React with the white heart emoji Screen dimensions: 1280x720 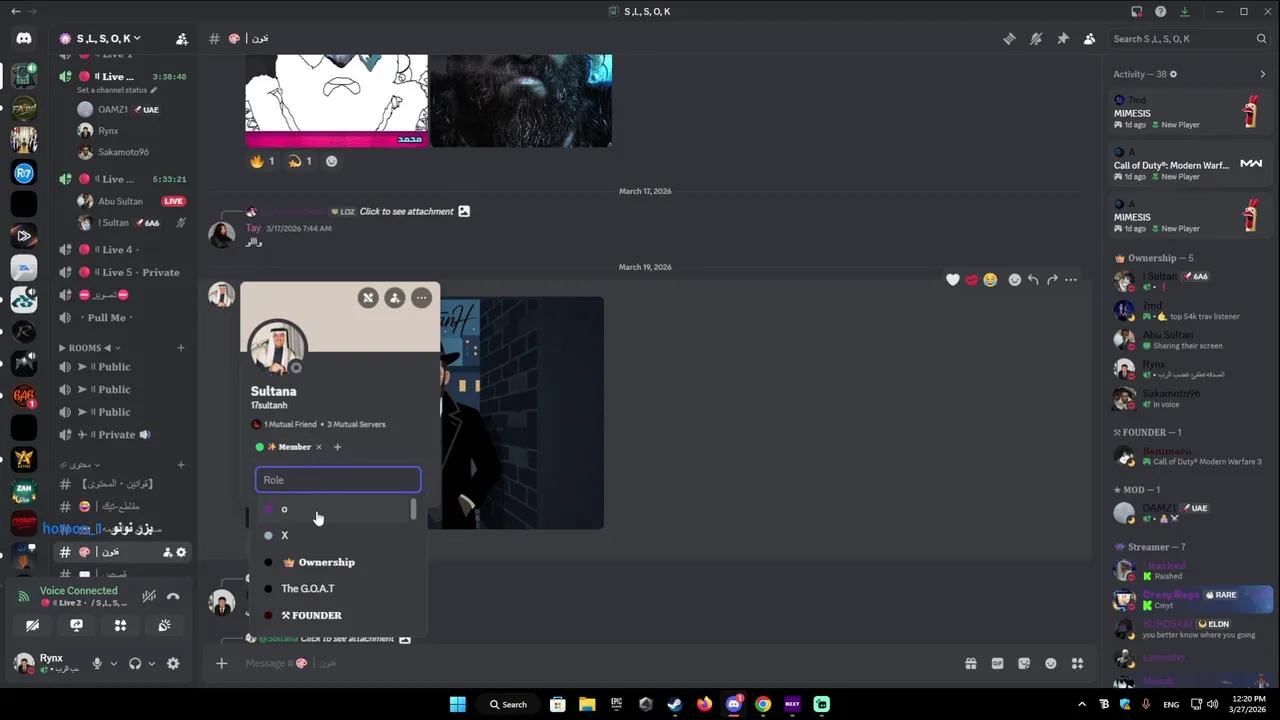(x=953, y=280)
